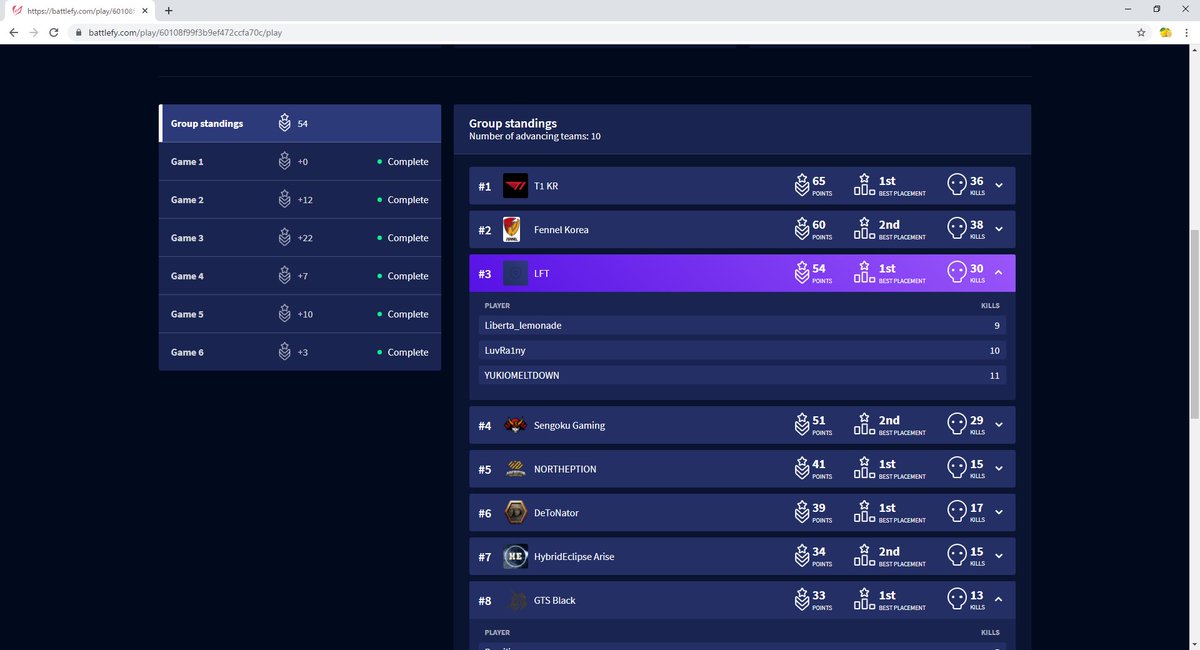This screenshot has height=650, width=1200.
Task: Click 'Number of advancing teams: 10' text
Action: click(535, 136)
